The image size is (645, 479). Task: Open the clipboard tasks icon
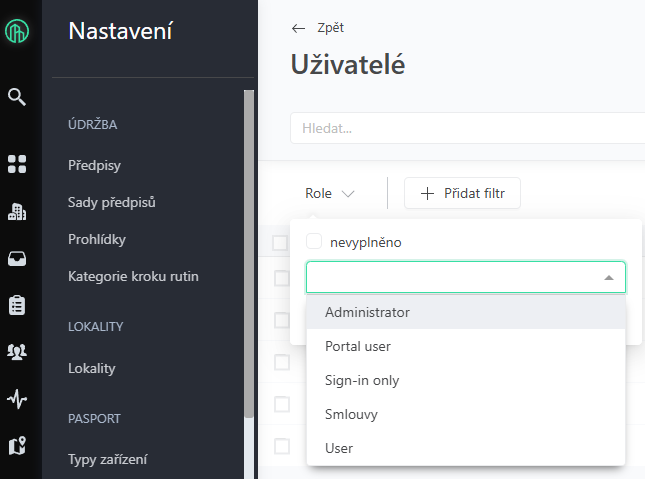(17, 305)
